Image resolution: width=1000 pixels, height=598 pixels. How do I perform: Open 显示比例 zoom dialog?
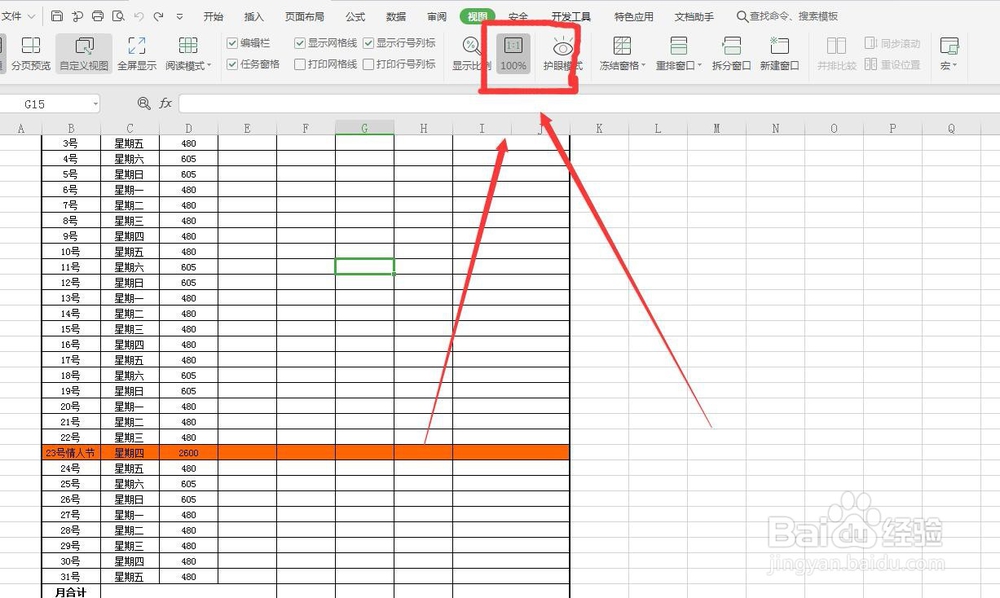point(470,58)
